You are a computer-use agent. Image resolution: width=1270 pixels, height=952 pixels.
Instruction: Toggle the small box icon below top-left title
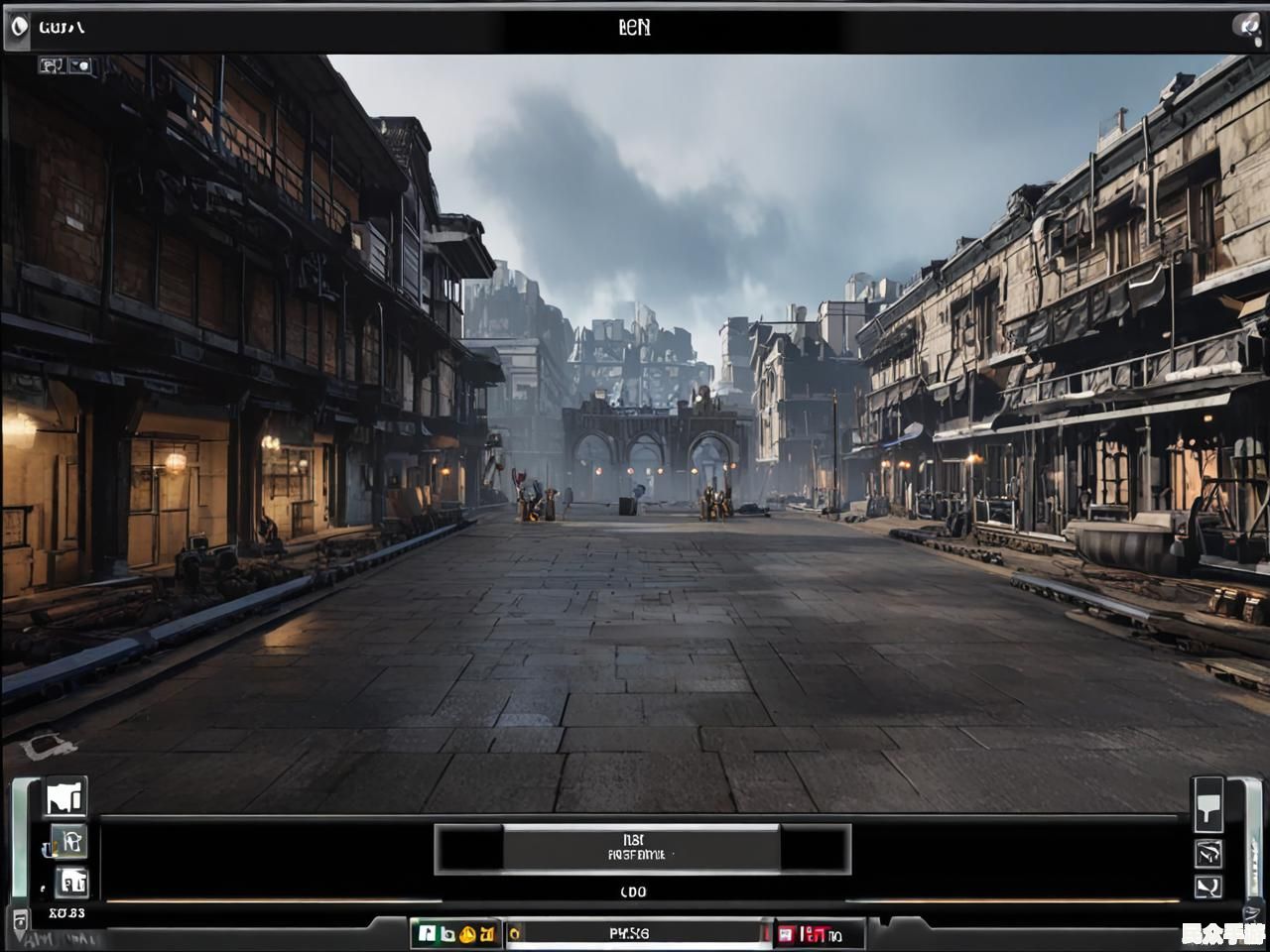pyautogui.click(x=52, y=65)
